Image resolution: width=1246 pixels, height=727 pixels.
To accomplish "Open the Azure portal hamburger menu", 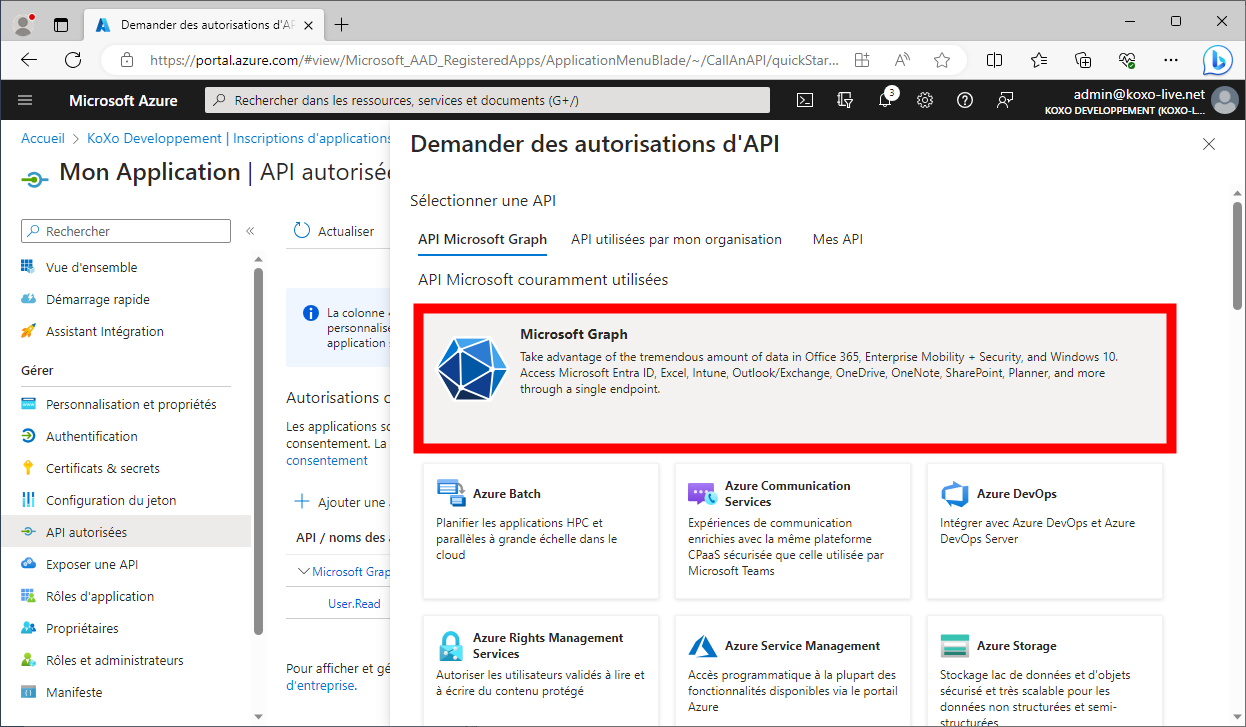I will [x=25, y=100].
